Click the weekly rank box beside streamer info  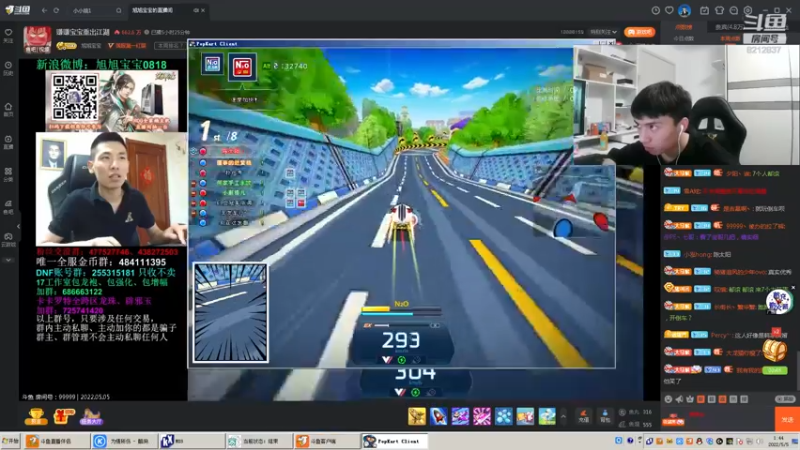click(169, 45)
